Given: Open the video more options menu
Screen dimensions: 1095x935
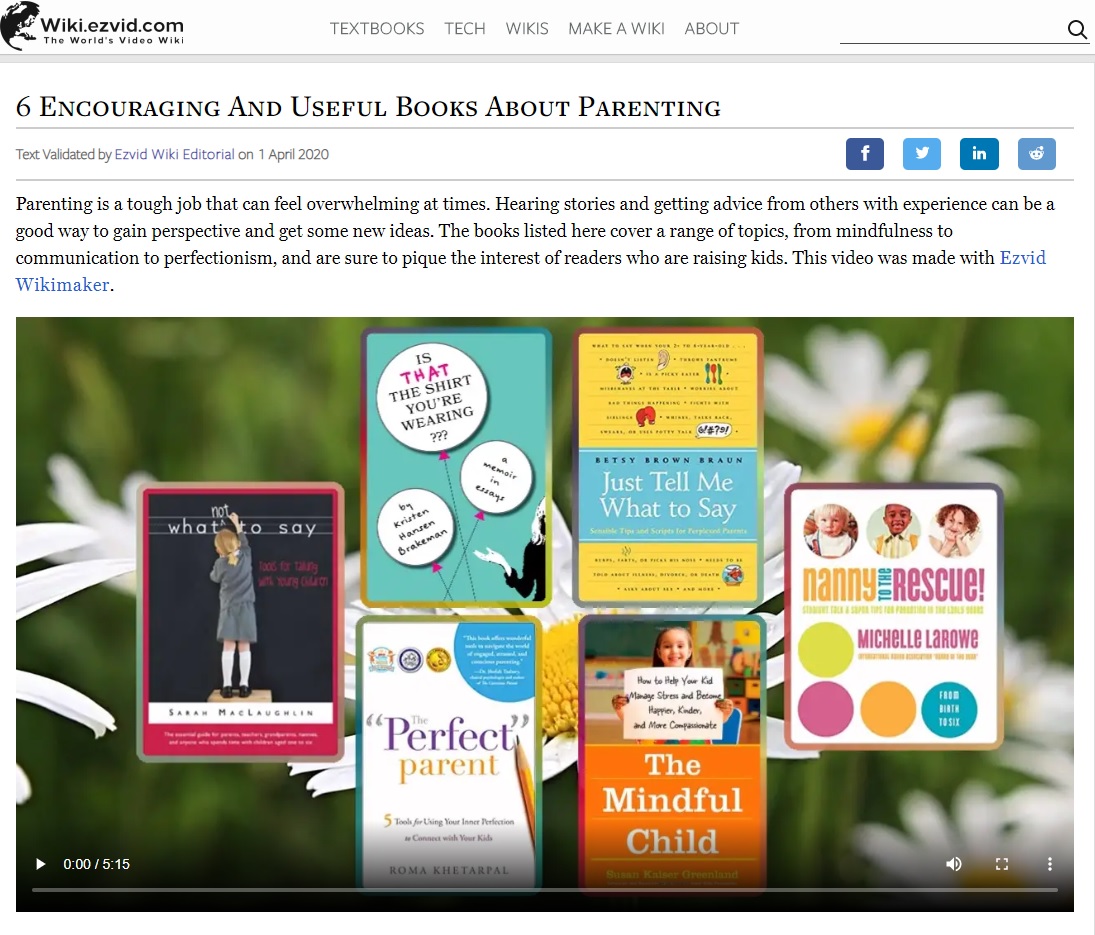Looking at the screenshot, I should [1050, 864].
